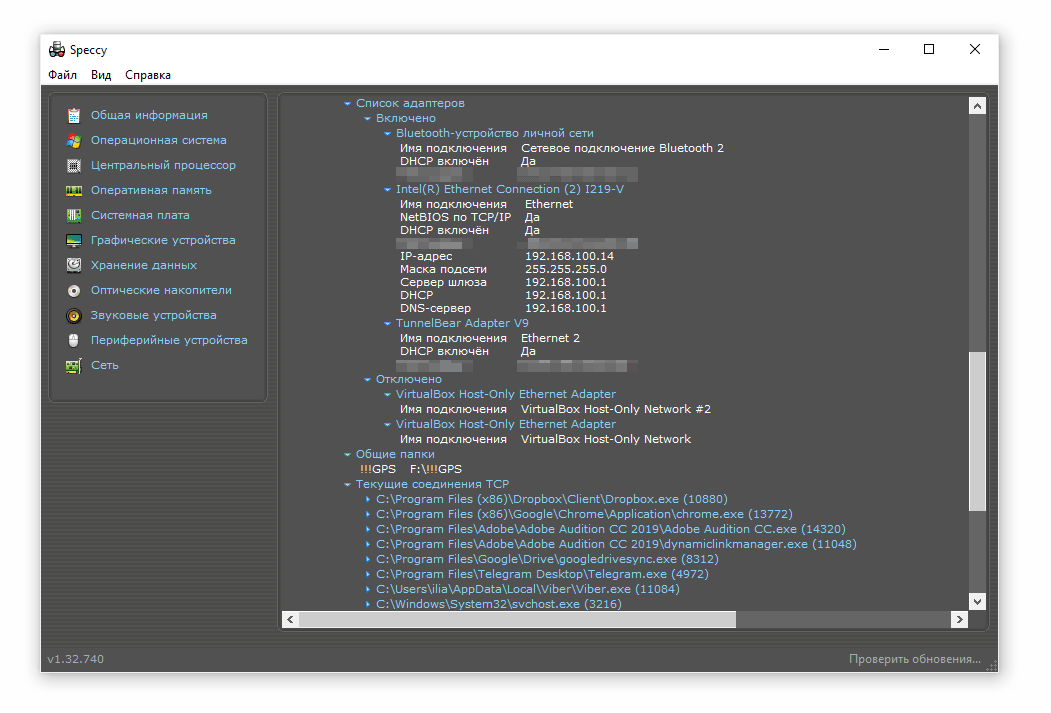Screen dimensions: 1051x713
Task: Select the Ethernet 2 connection name
Action: 550,338
